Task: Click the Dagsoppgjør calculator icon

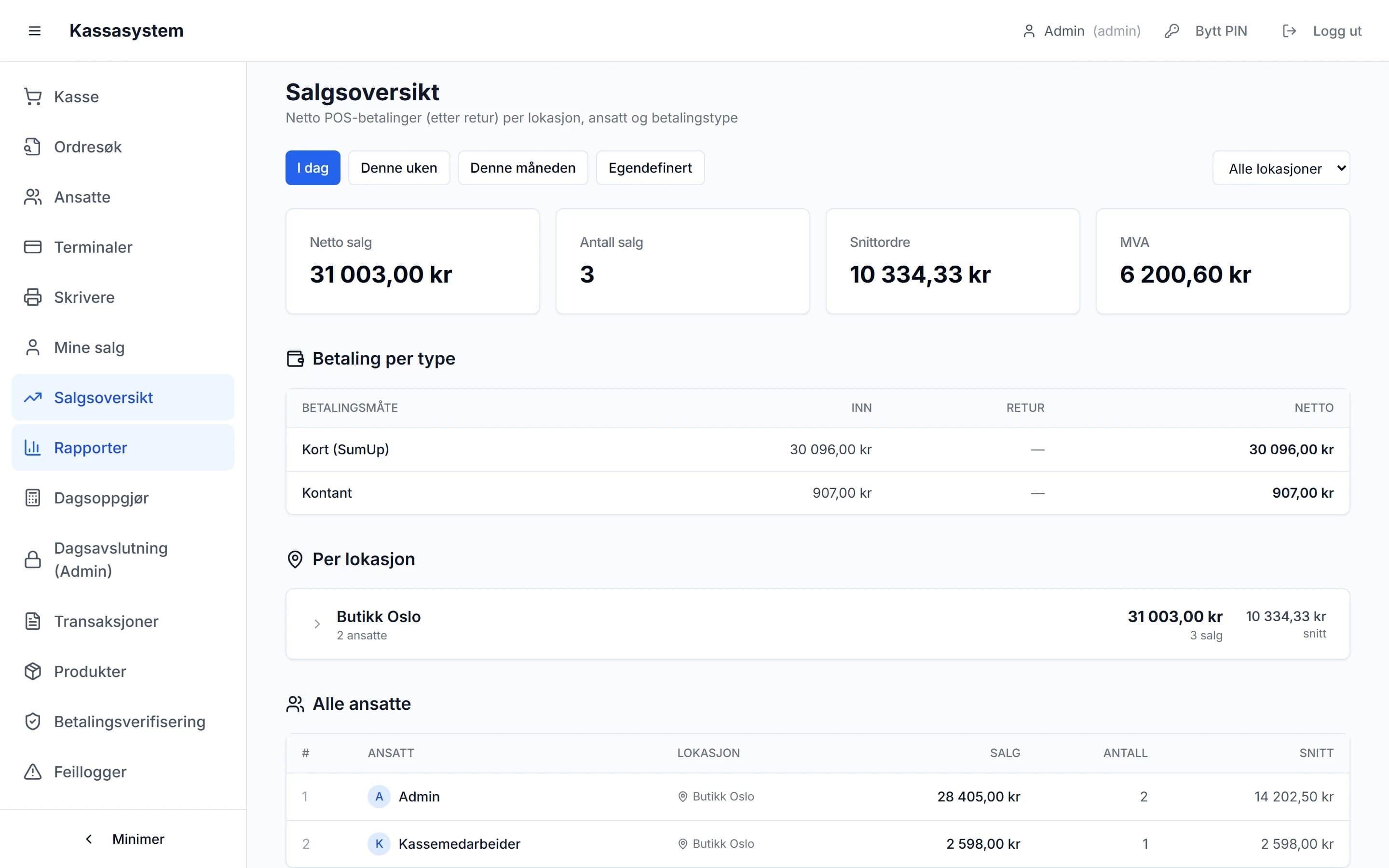Action: pyautogui.click(x=33, y=498)
